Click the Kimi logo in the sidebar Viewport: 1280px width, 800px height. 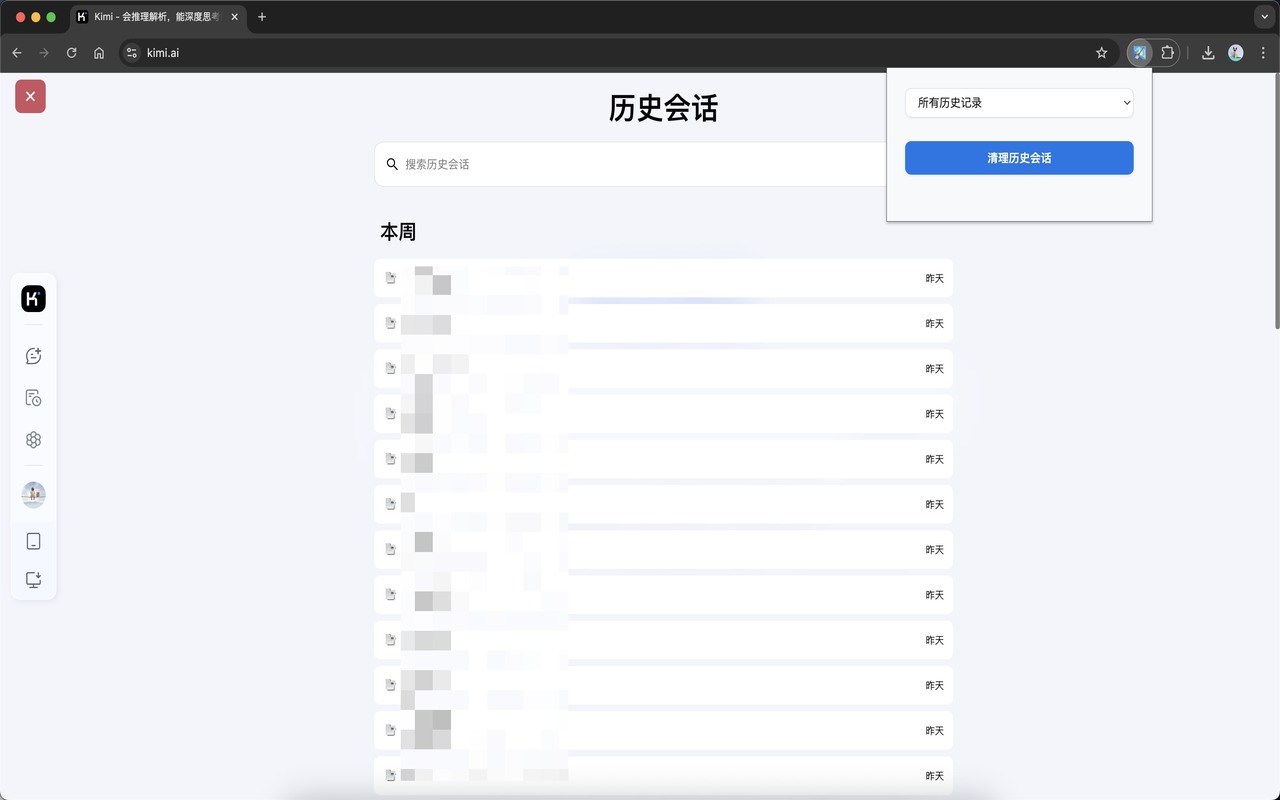click(33, 299)
